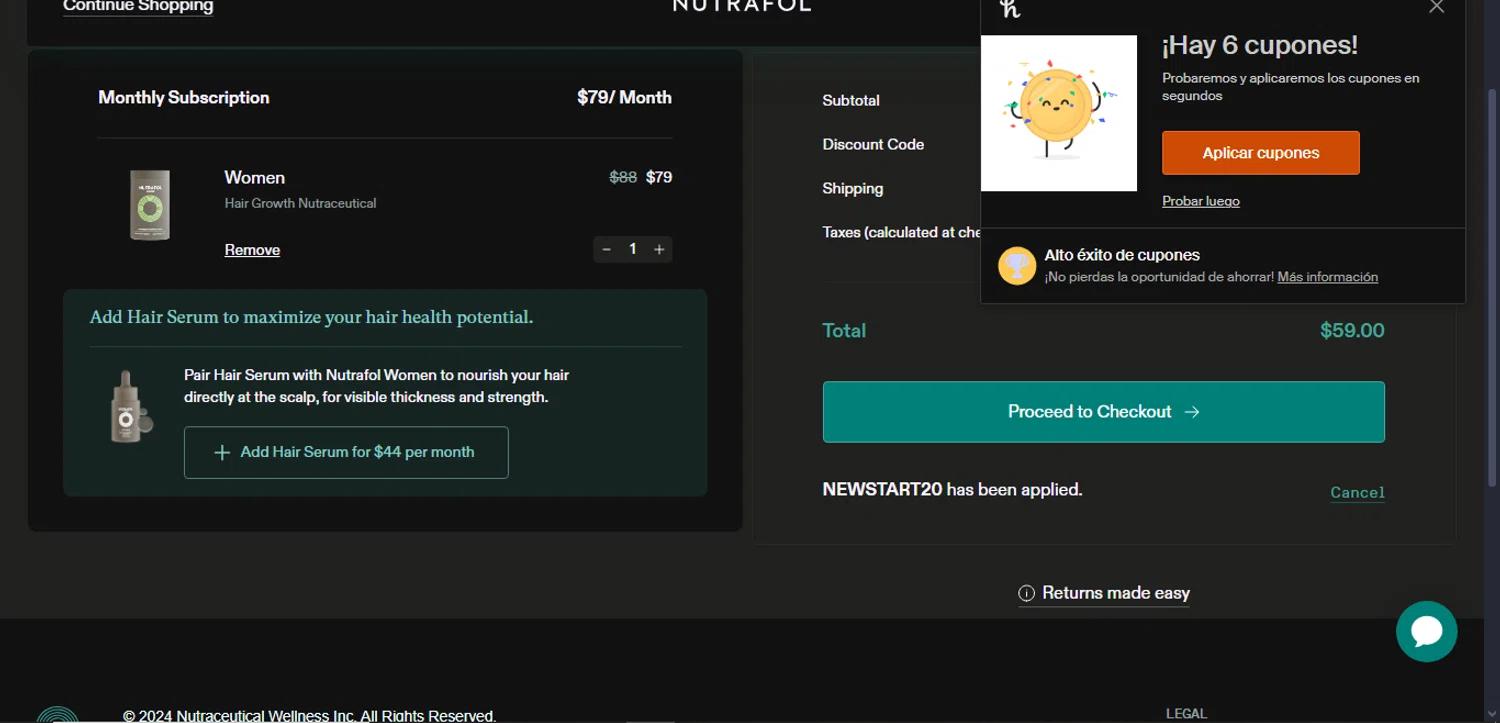The image size is (1500, 723).
Task: Click the 2024 Nutraceutical Wellness copyright text
Action: 309,716
